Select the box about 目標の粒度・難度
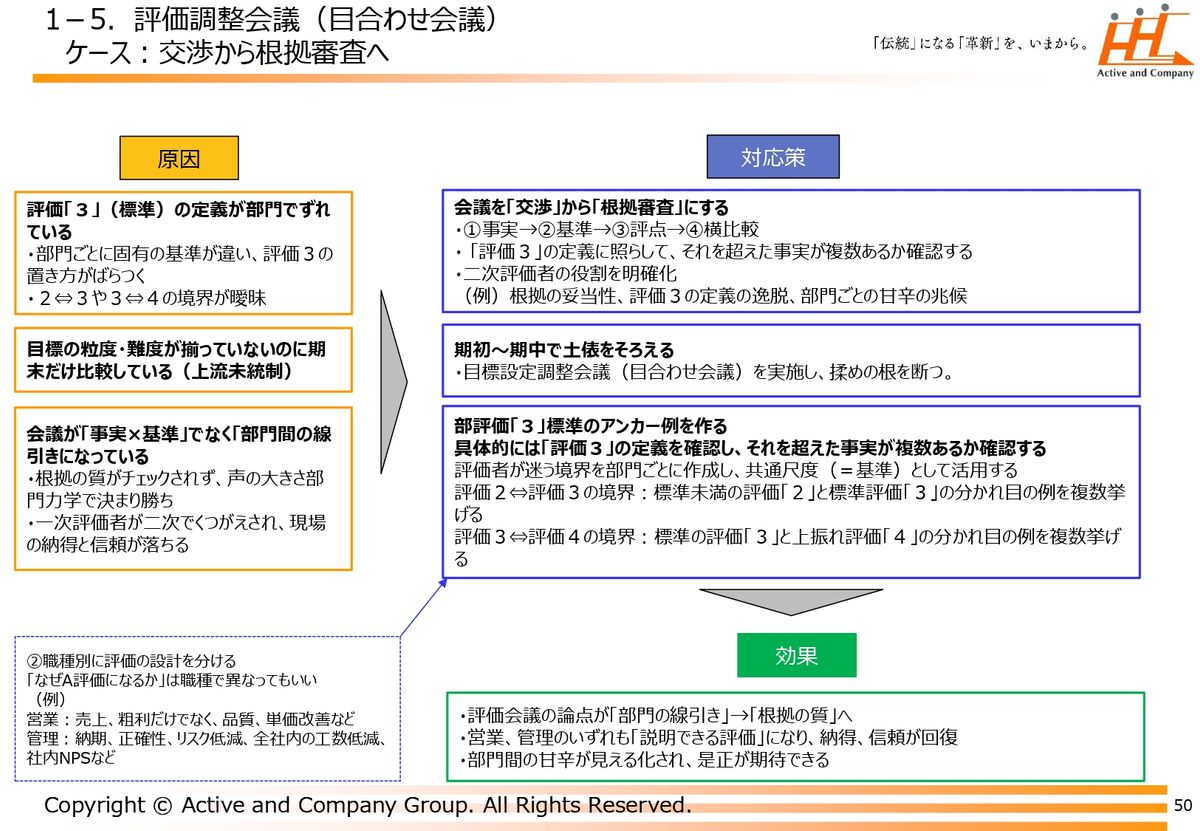This screenshot has height=831, width=1200. point(184,360)
